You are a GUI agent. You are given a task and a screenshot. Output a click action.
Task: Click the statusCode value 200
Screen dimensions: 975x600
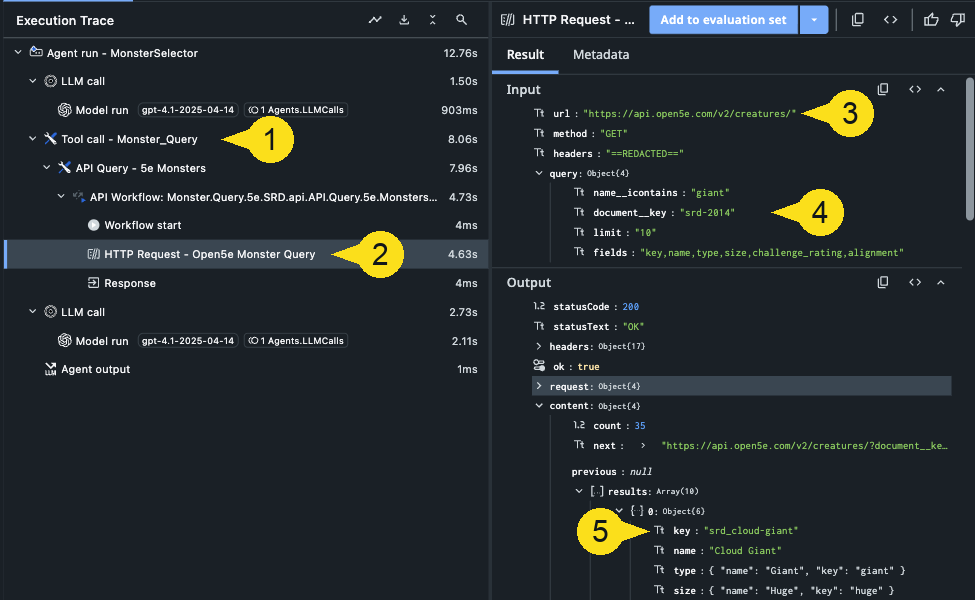tap(631, 307)
